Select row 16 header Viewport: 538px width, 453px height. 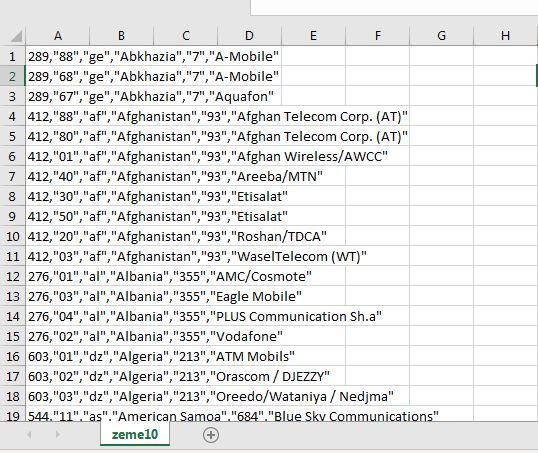(12, 357)
